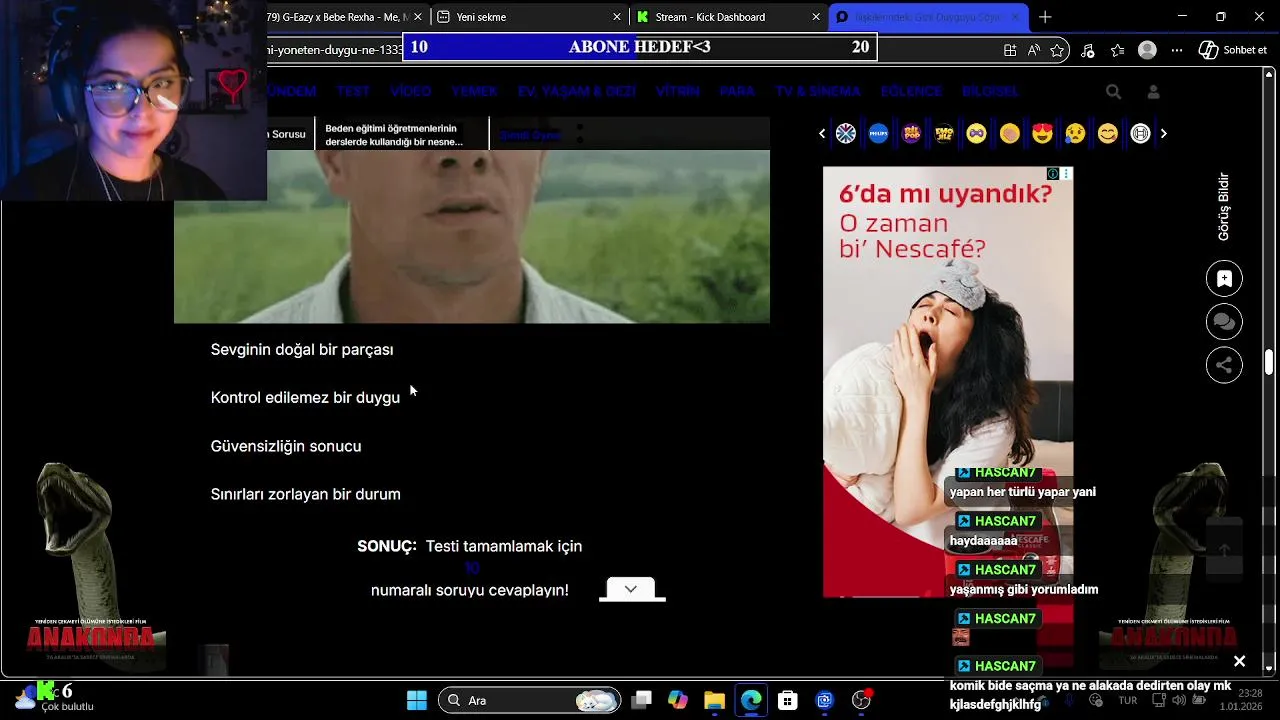
Task: Open the TV & SİNEMA menu
Action: pos(817,91)
